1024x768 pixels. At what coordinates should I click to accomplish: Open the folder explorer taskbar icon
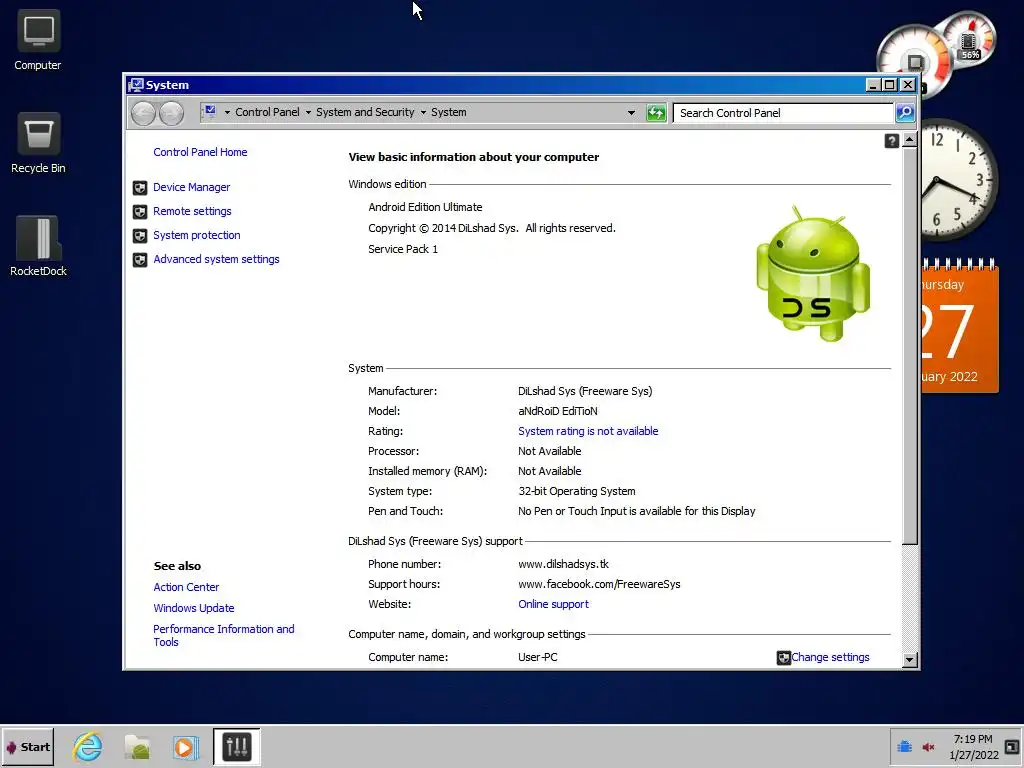click(x=137, y=746)
